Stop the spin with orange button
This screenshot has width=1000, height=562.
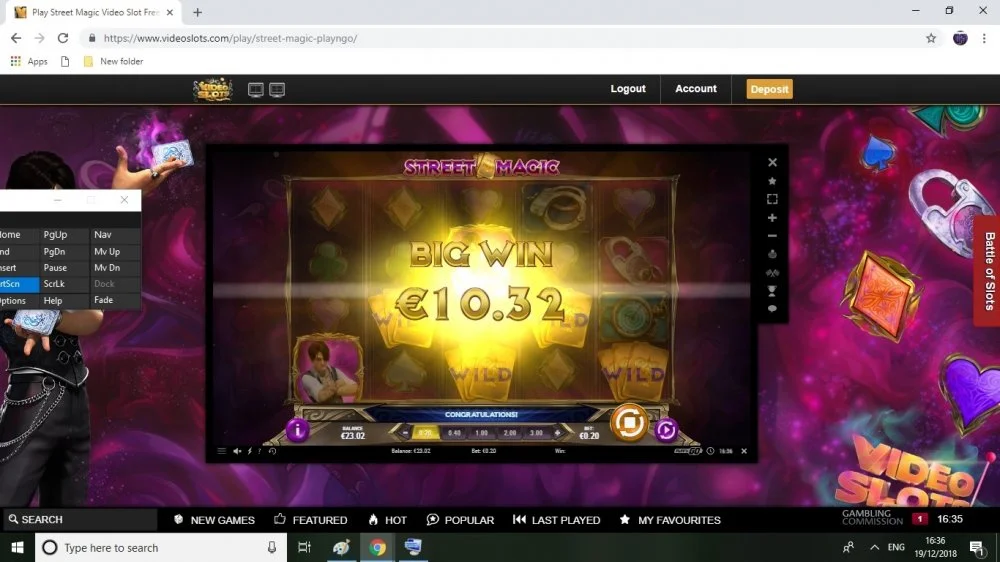tap(629, 422)
